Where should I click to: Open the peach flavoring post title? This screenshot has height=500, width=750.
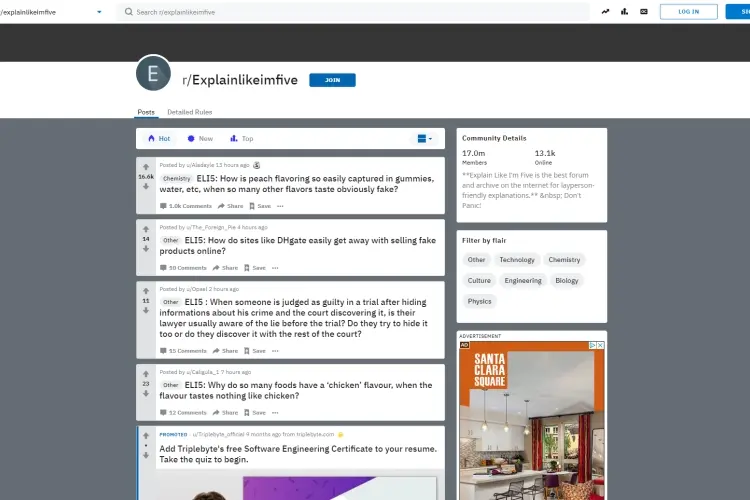click(297, 184)
